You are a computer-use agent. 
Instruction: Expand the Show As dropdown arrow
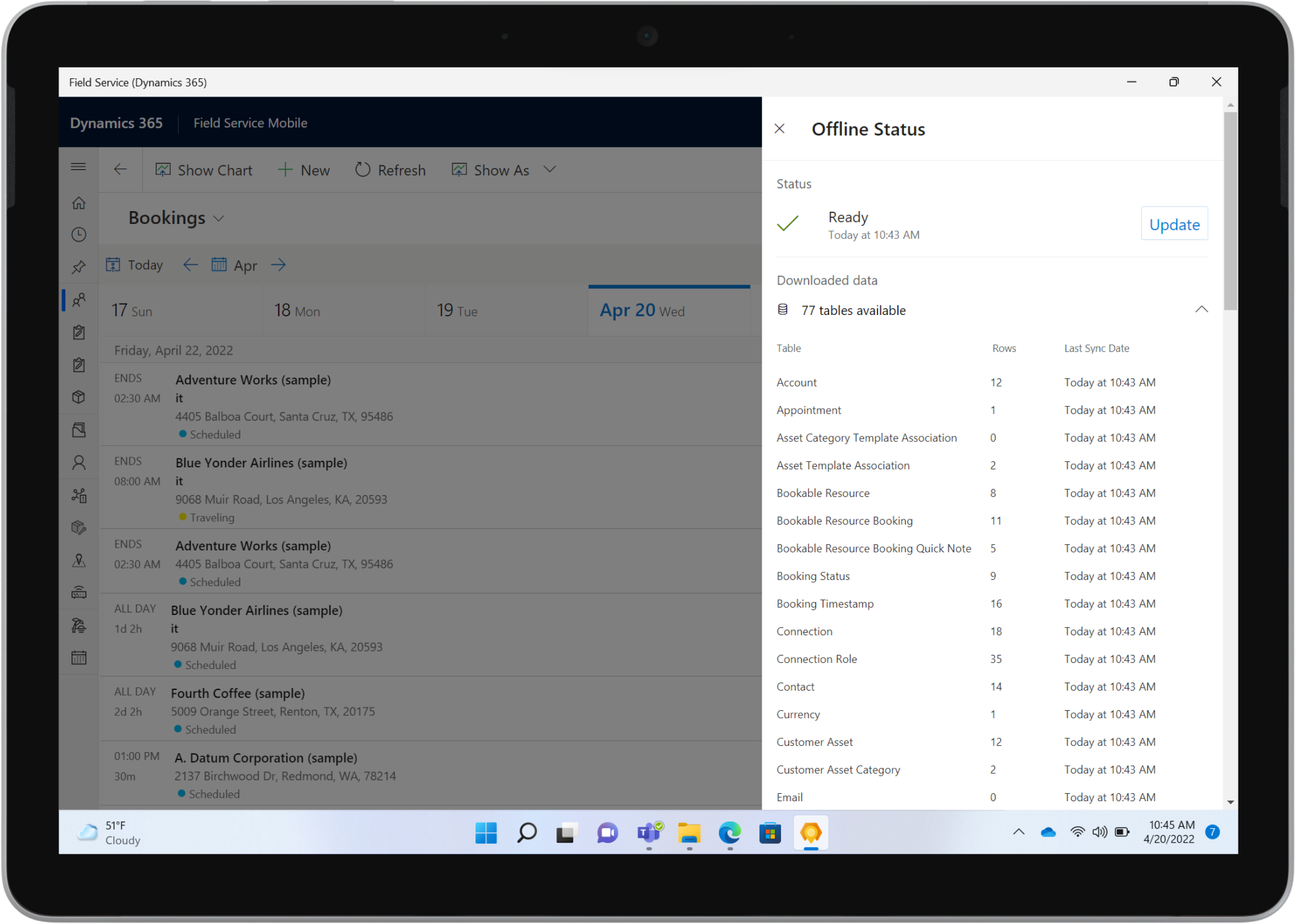(x=550, y=169)
